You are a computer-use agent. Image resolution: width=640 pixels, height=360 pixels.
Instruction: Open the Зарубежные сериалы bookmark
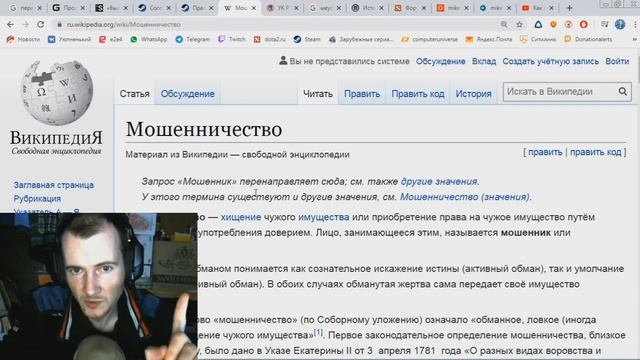click(x=361, y=39)
